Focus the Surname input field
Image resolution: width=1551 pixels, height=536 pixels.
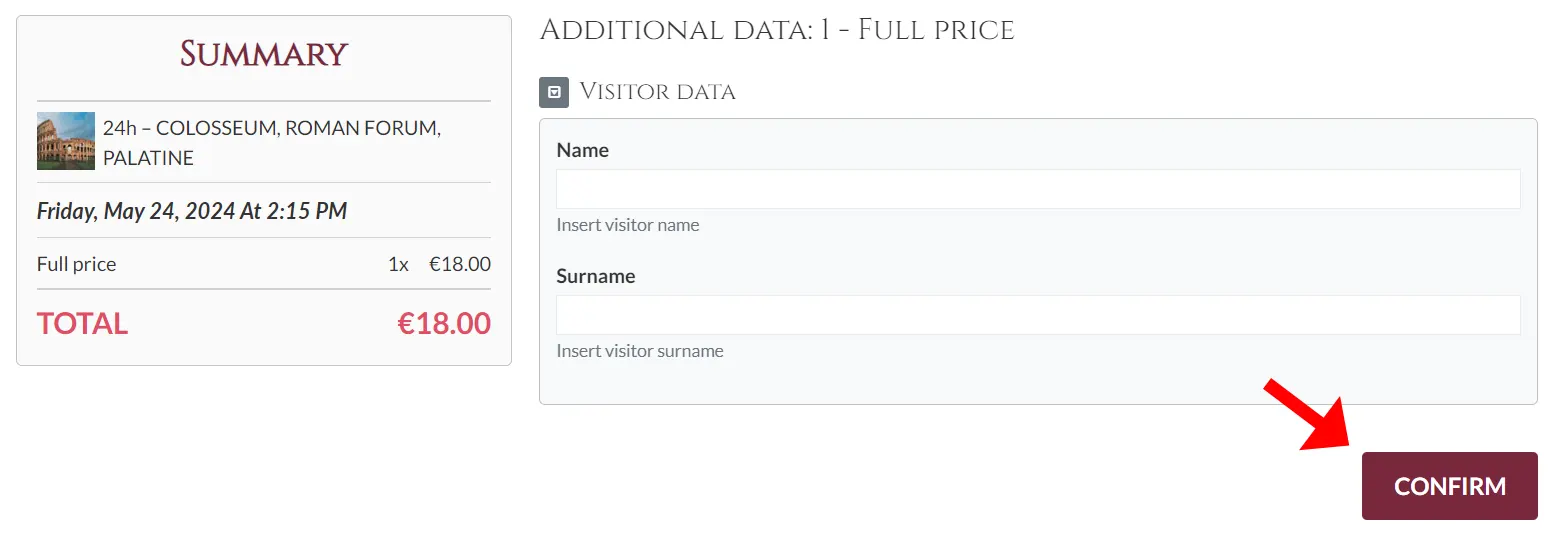coord(1037,315)
